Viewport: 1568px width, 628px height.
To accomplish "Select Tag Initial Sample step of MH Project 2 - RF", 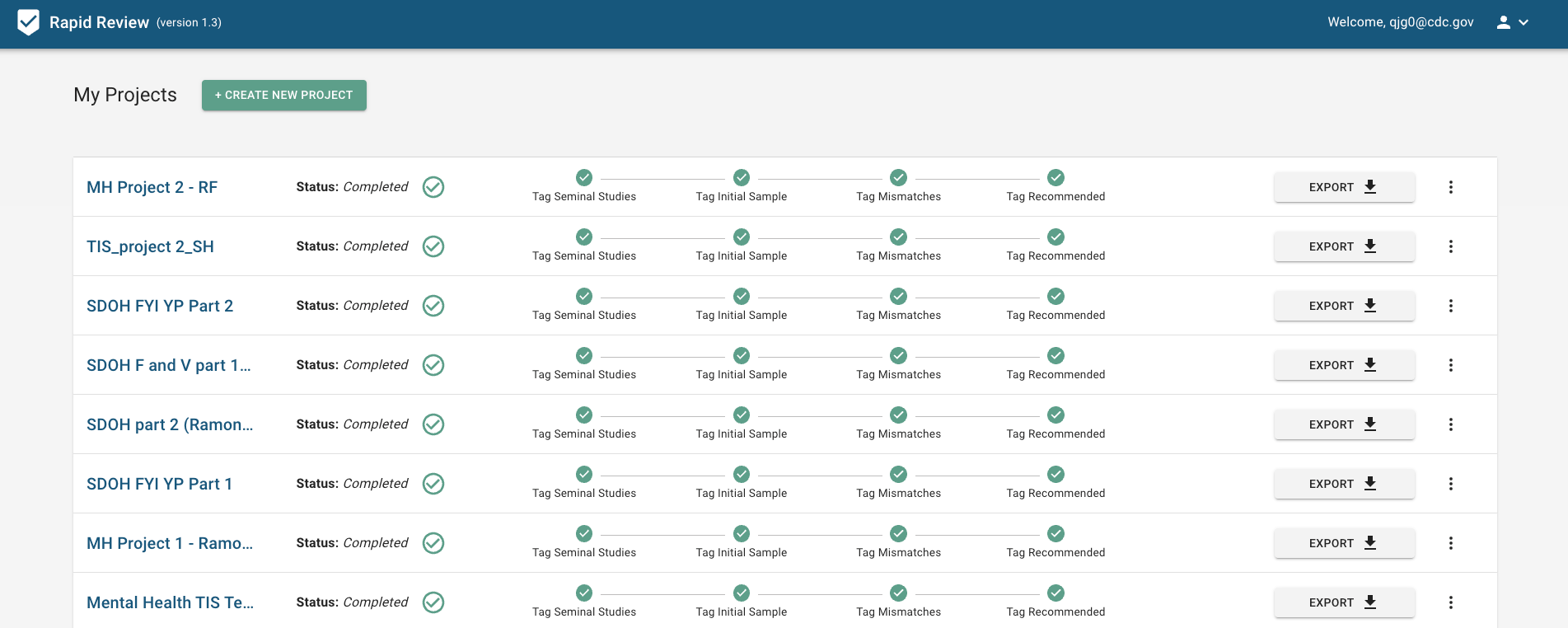I will point(742,186).
